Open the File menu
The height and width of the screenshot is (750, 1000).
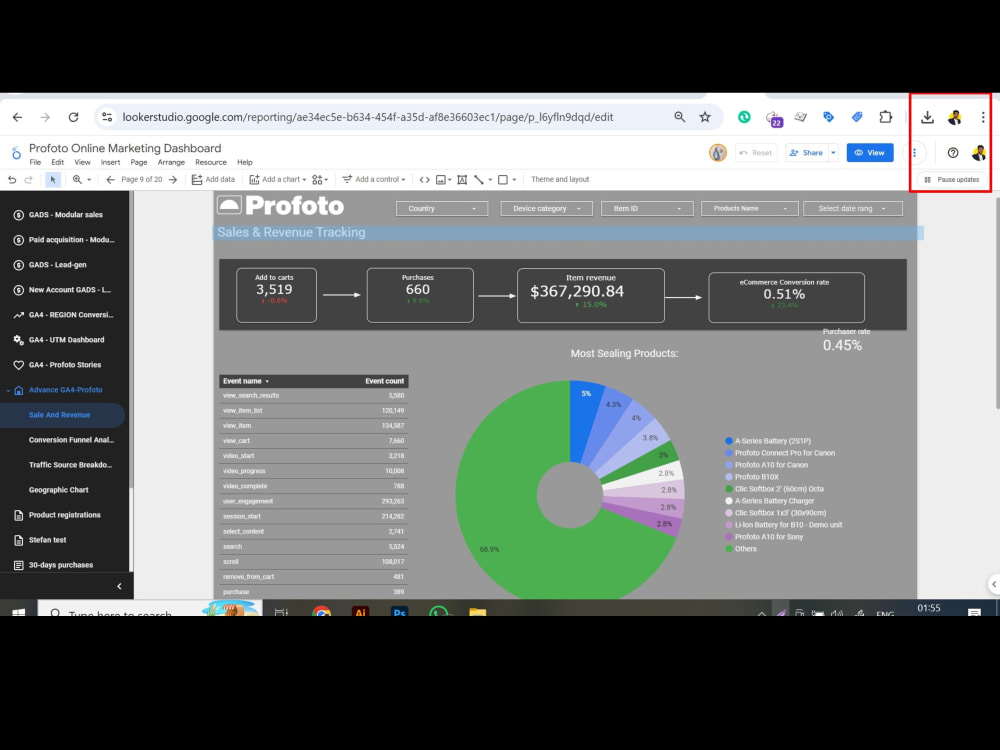tap(35, 163)
